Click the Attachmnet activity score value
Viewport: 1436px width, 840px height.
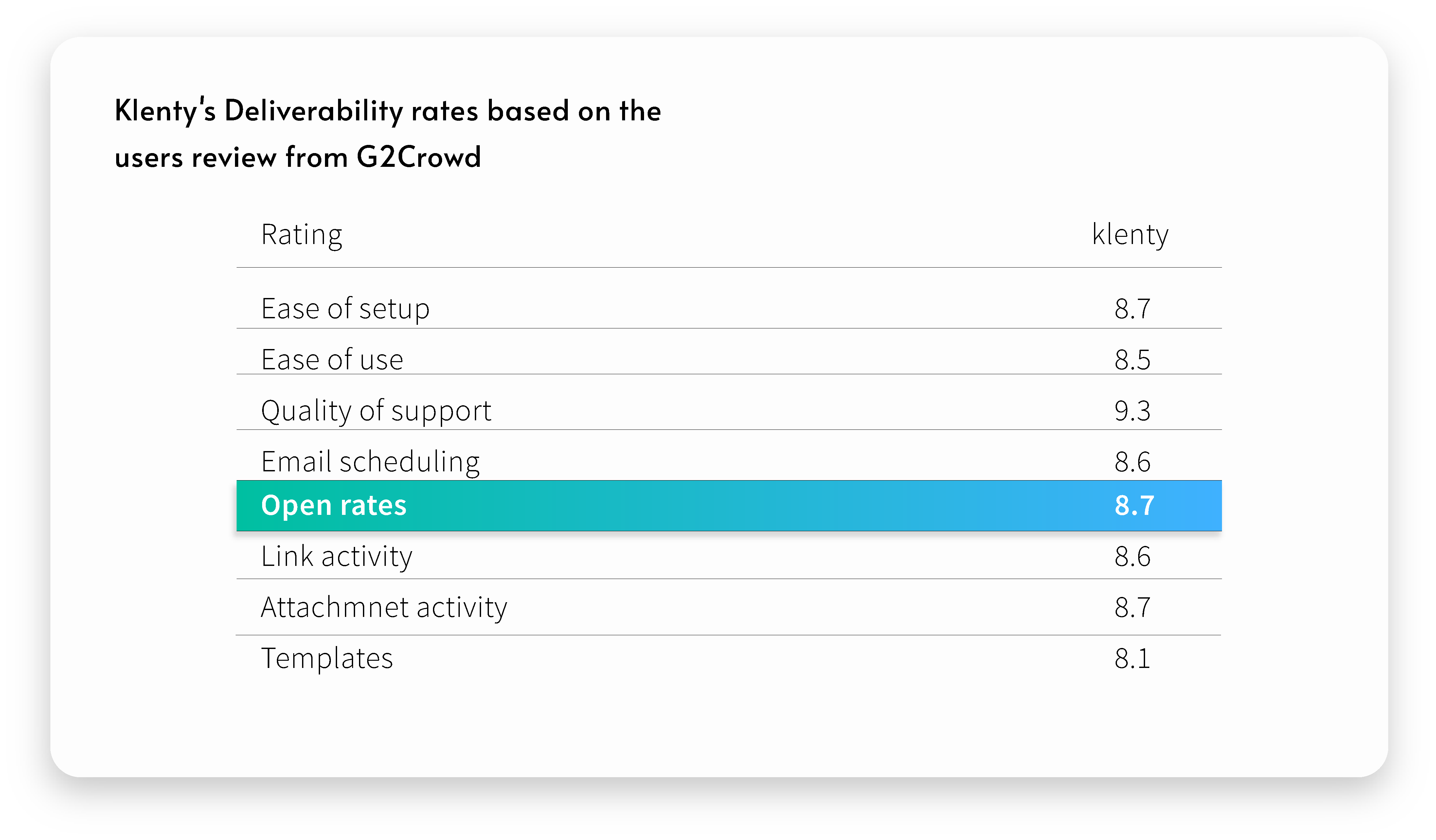coord(1132,607)
